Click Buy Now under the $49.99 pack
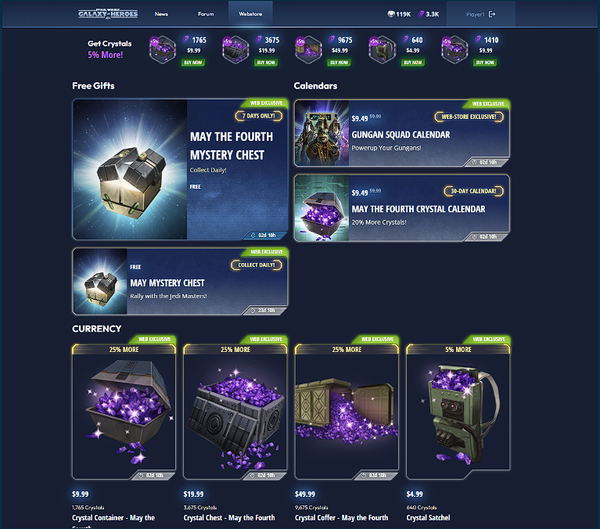This screenshot has height=529, width=600. [339, 62]
